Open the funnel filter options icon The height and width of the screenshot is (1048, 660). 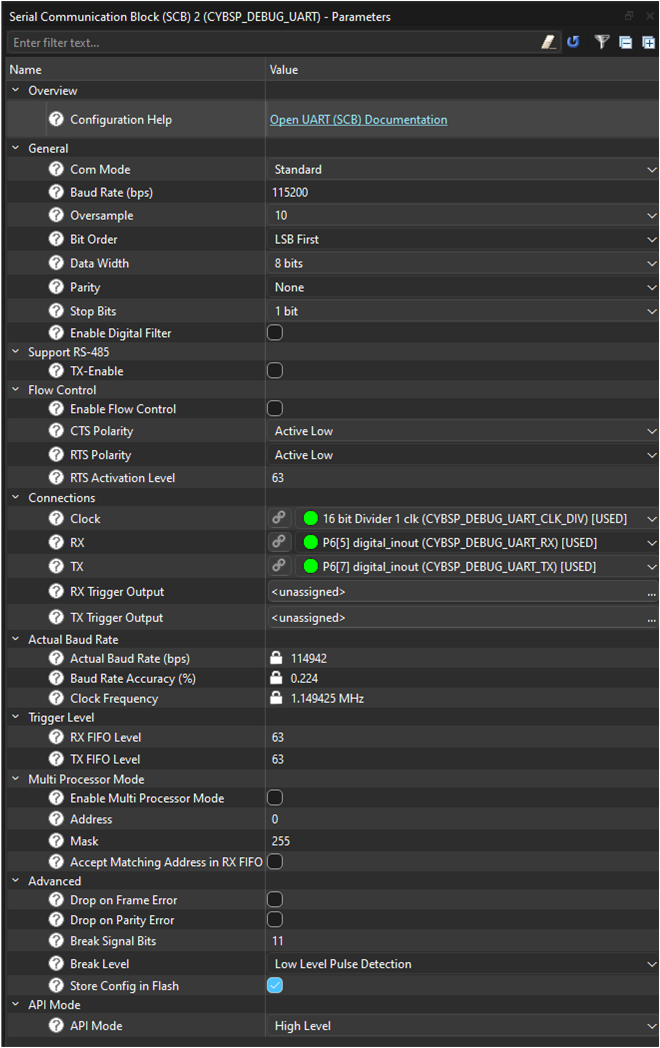coord(601,42)
